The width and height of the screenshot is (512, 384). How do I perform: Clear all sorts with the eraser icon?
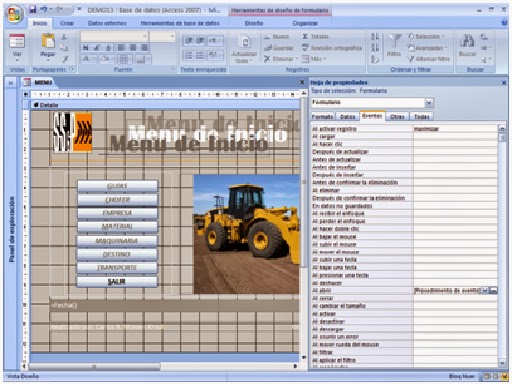375,59
